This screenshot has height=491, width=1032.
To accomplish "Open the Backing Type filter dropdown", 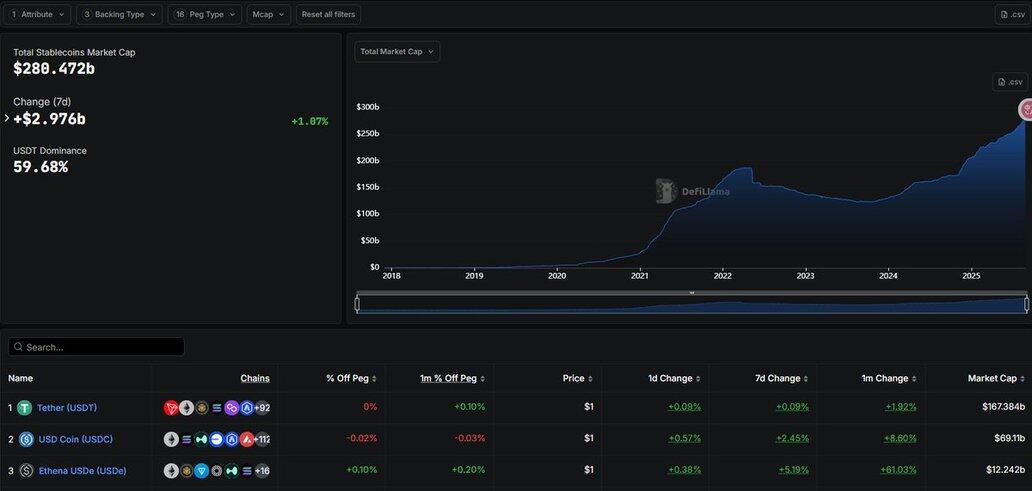I will point(119,14).
